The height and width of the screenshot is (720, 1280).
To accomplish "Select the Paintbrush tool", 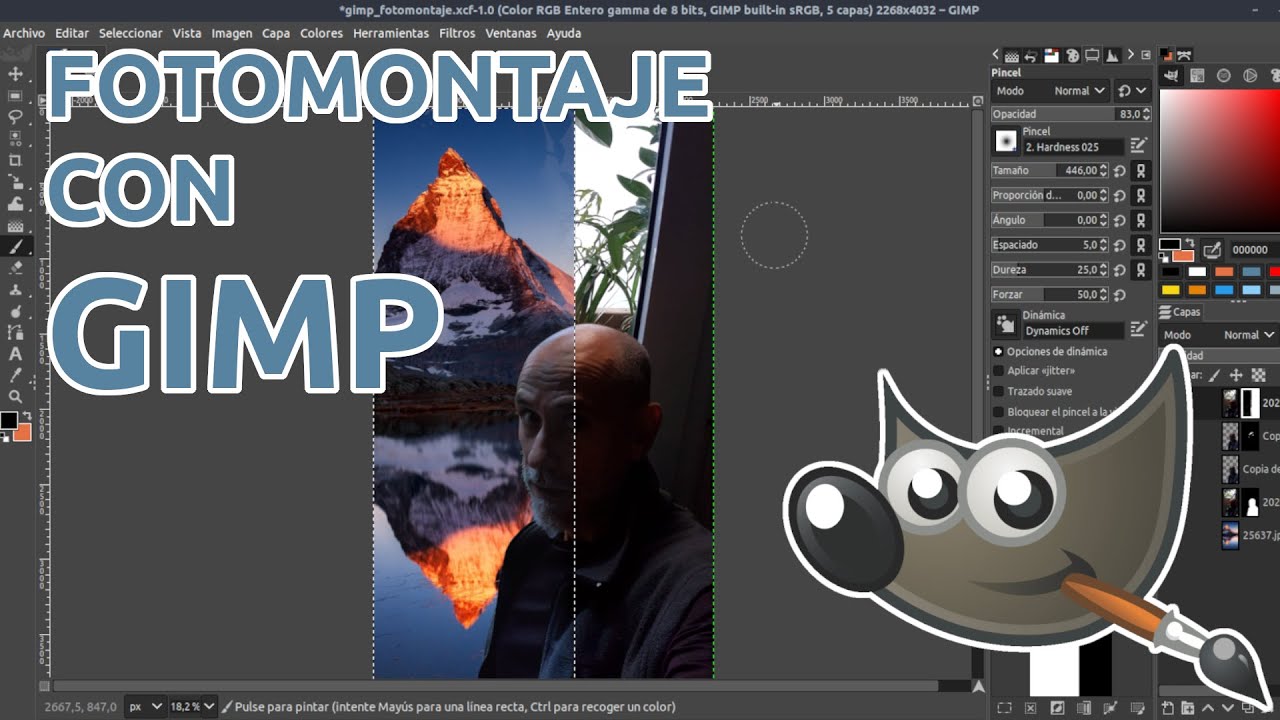I will (15, 246).
